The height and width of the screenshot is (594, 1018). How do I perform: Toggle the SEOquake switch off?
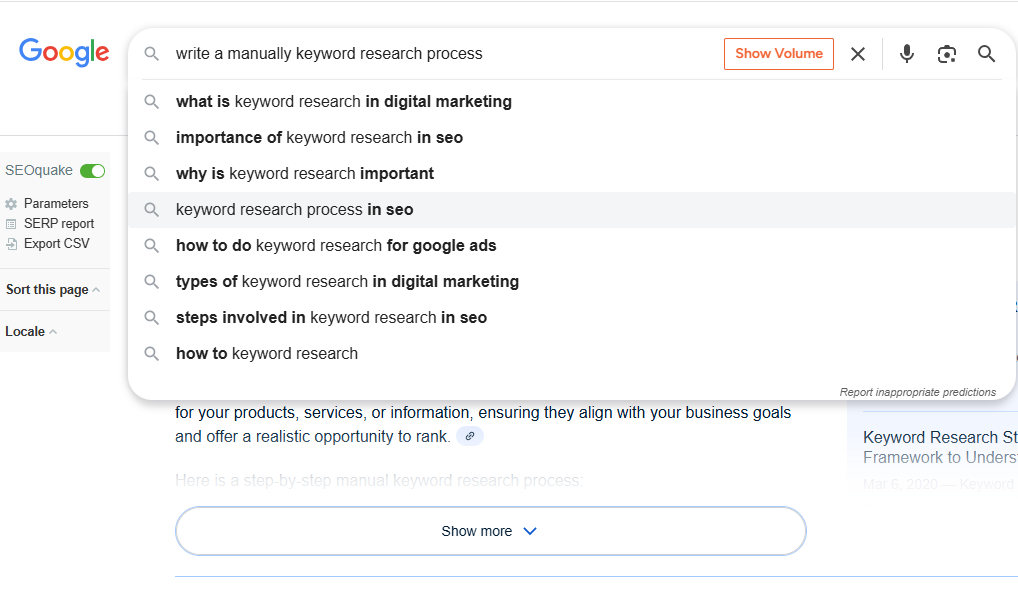(x=92, y=171)
